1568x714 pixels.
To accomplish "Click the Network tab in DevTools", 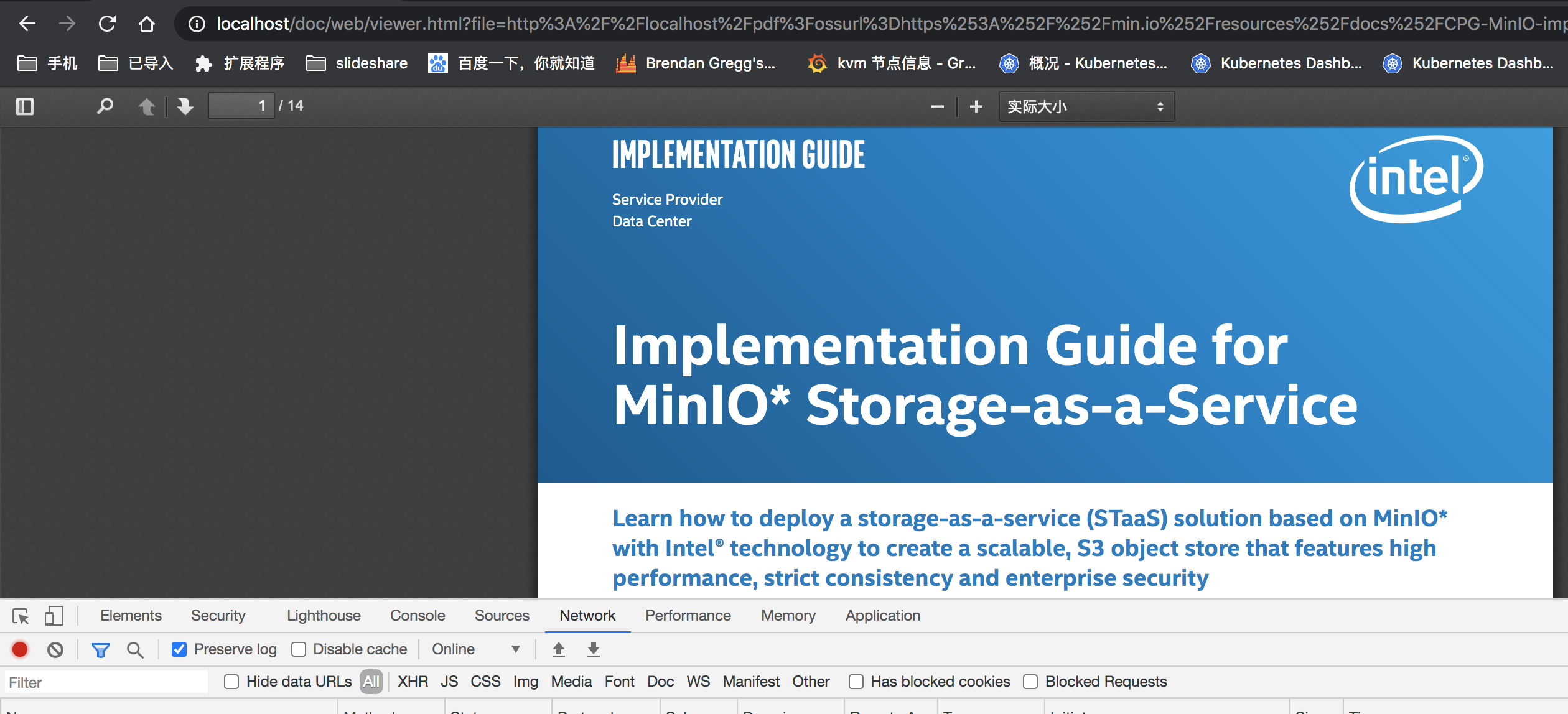I will click(x=588, y=615).
